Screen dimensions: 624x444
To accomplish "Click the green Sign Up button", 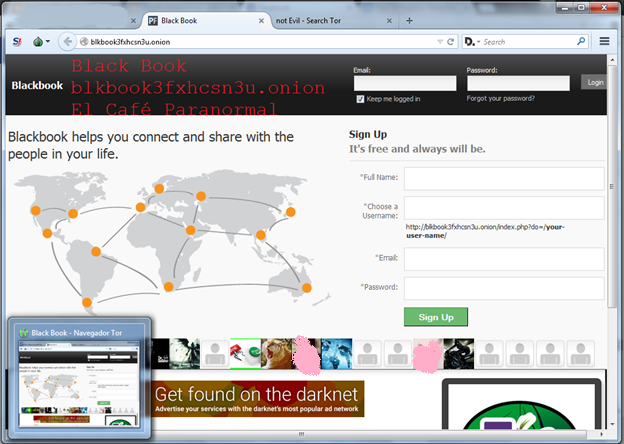I will (436, 317).
